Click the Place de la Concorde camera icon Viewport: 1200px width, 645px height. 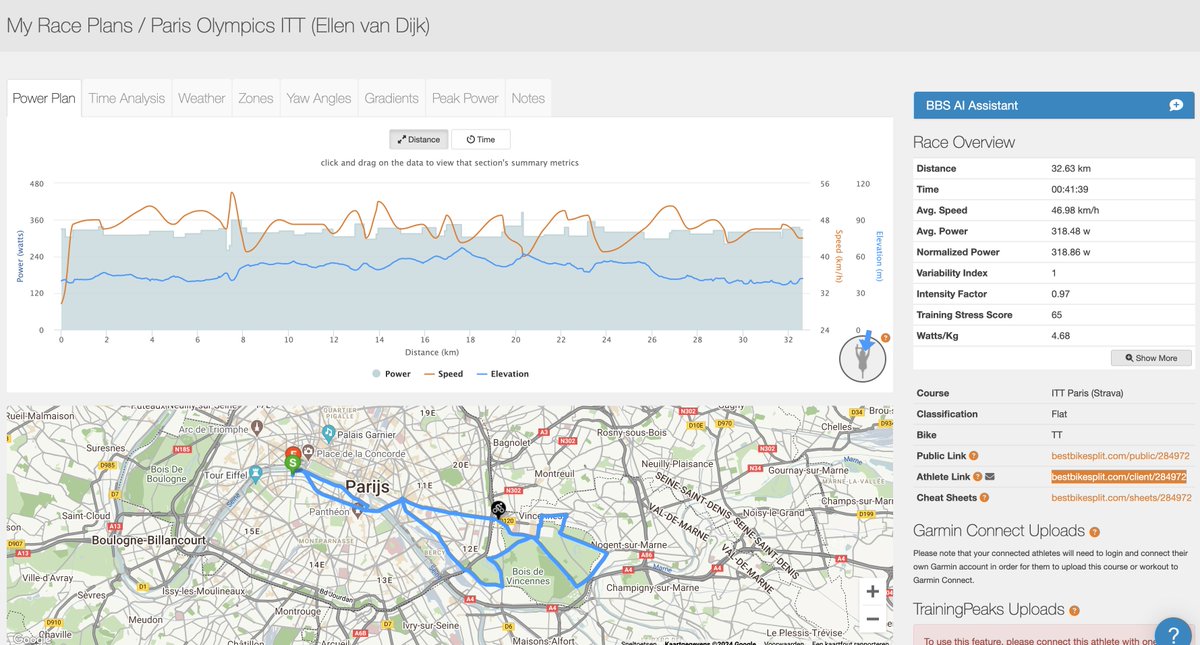pyautogui.click(x=309, y=452)
